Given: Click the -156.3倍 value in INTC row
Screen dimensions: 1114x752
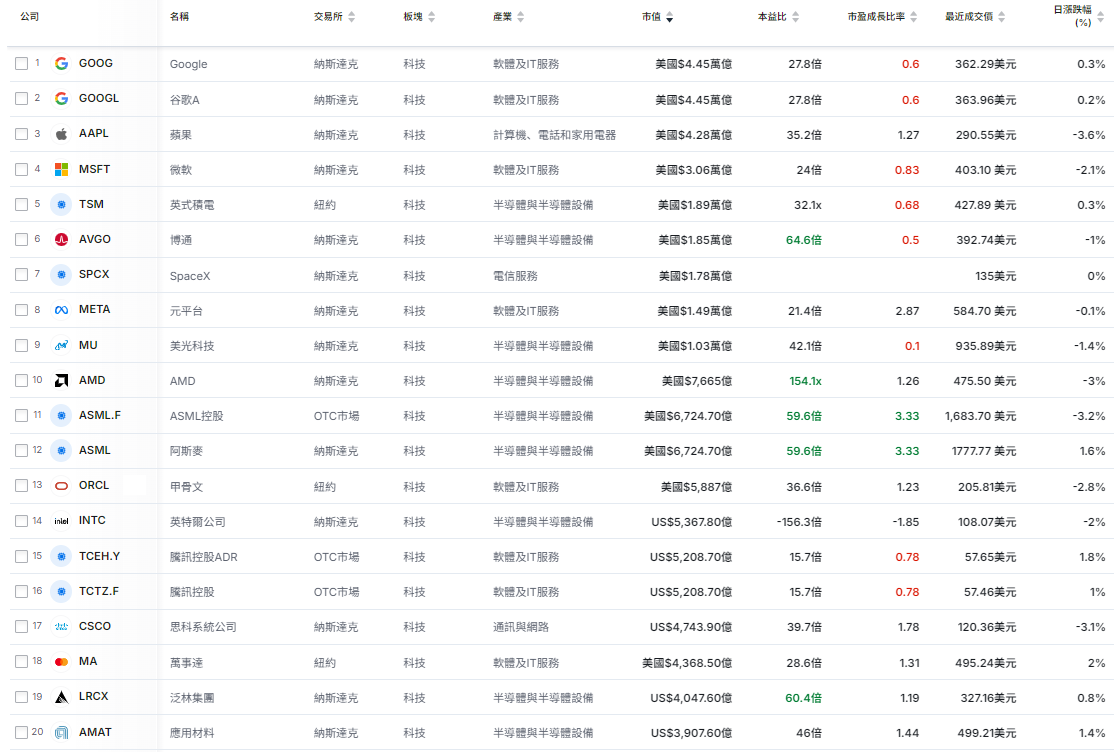Looking at the screenshot, I should click(799, 522).
